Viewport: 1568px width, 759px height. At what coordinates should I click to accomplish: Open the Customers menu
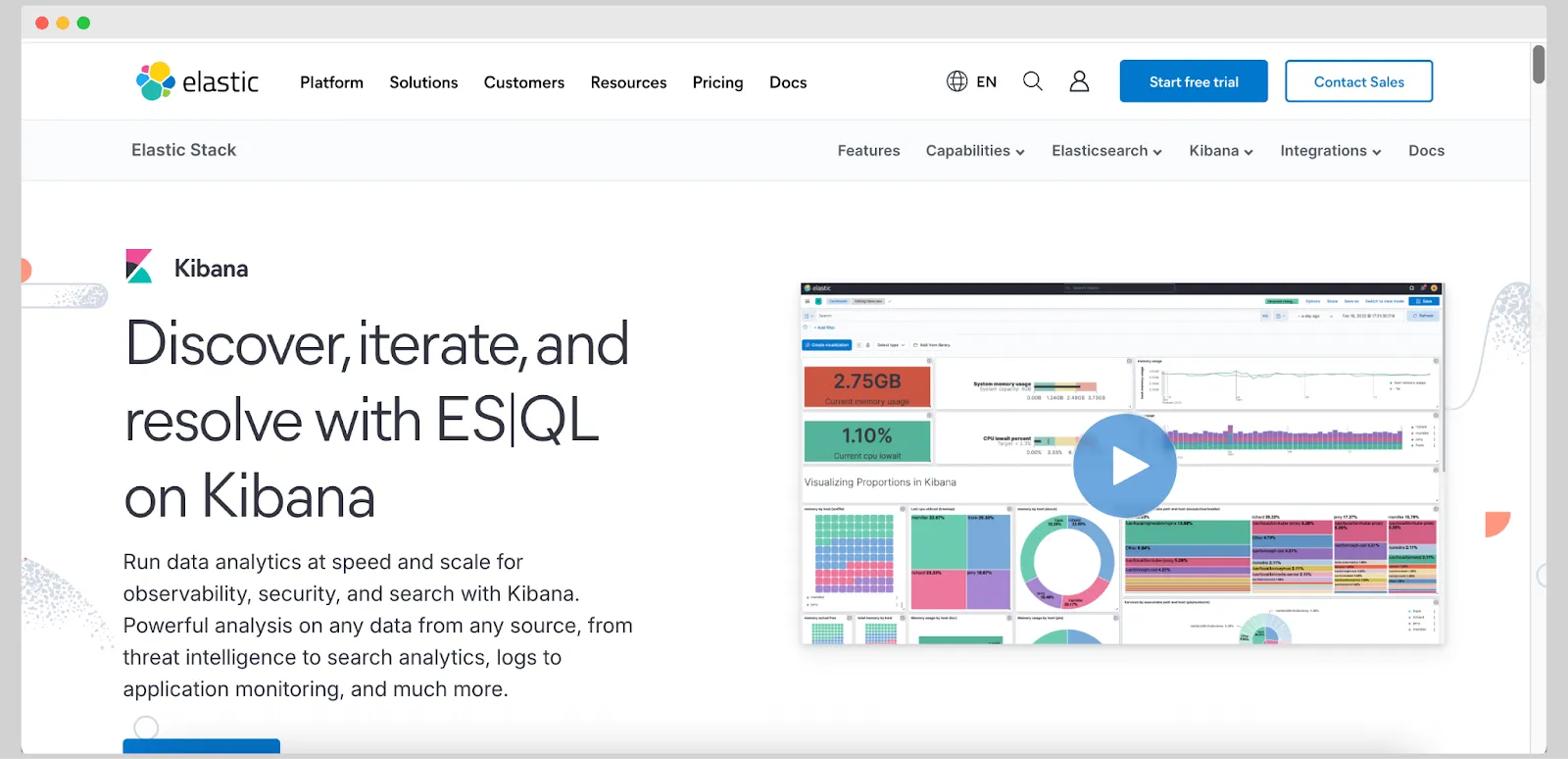click(x=524, y=82)
